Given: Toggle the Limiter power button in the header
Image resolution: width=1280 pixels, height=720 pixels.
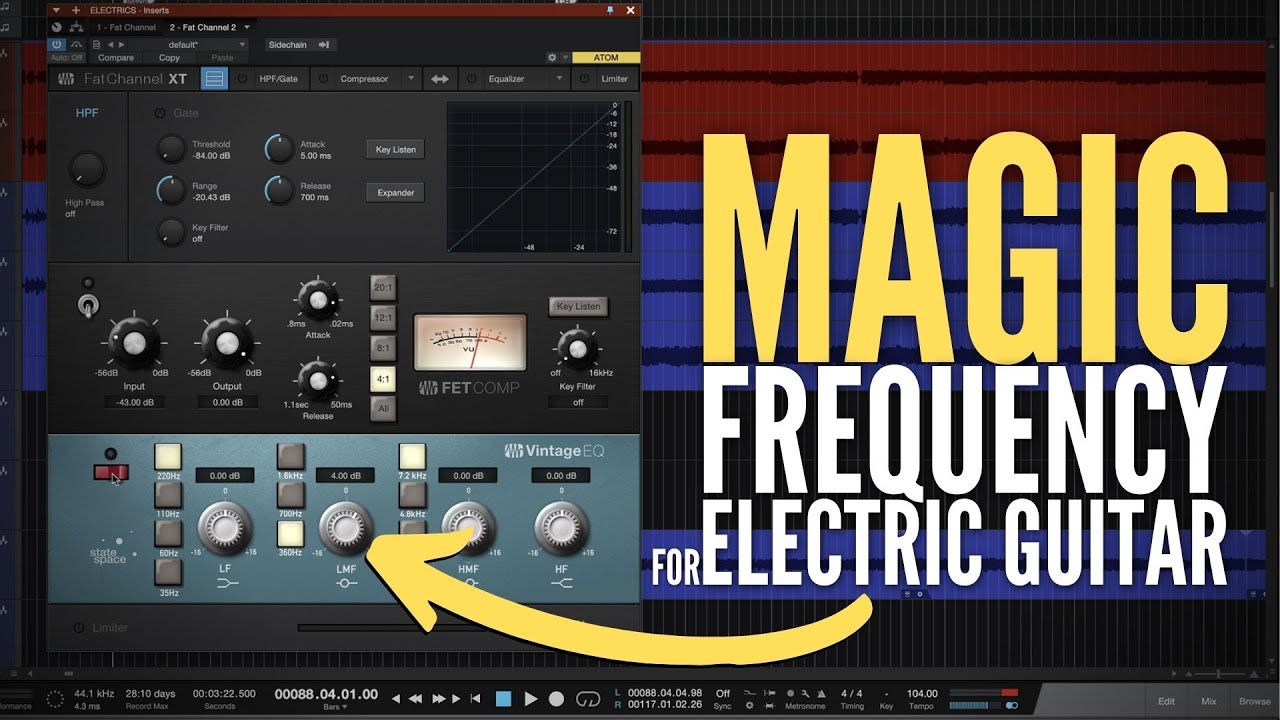Looking at the screenshot, I should point(585,79).
